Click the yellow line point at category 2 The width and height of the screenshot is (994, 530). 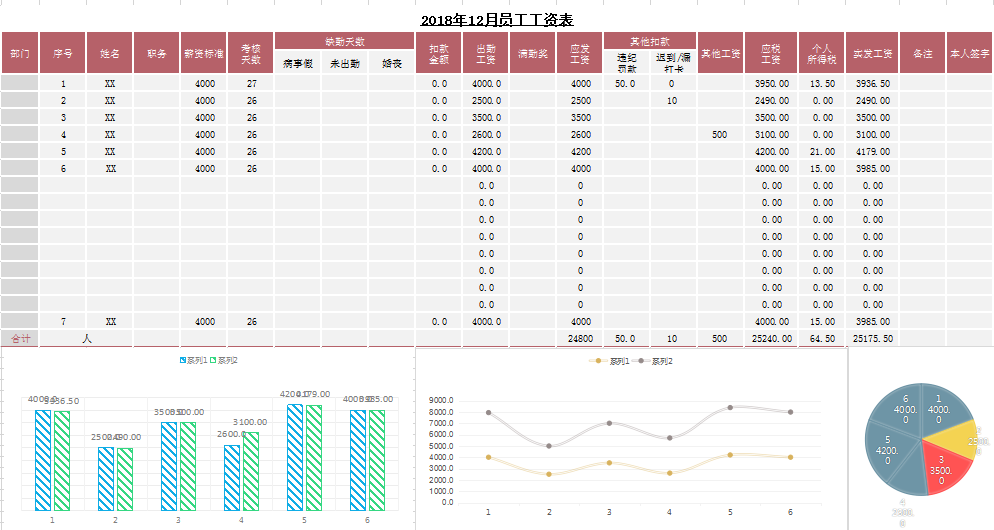pyautogui.click(x=549, y=474)
